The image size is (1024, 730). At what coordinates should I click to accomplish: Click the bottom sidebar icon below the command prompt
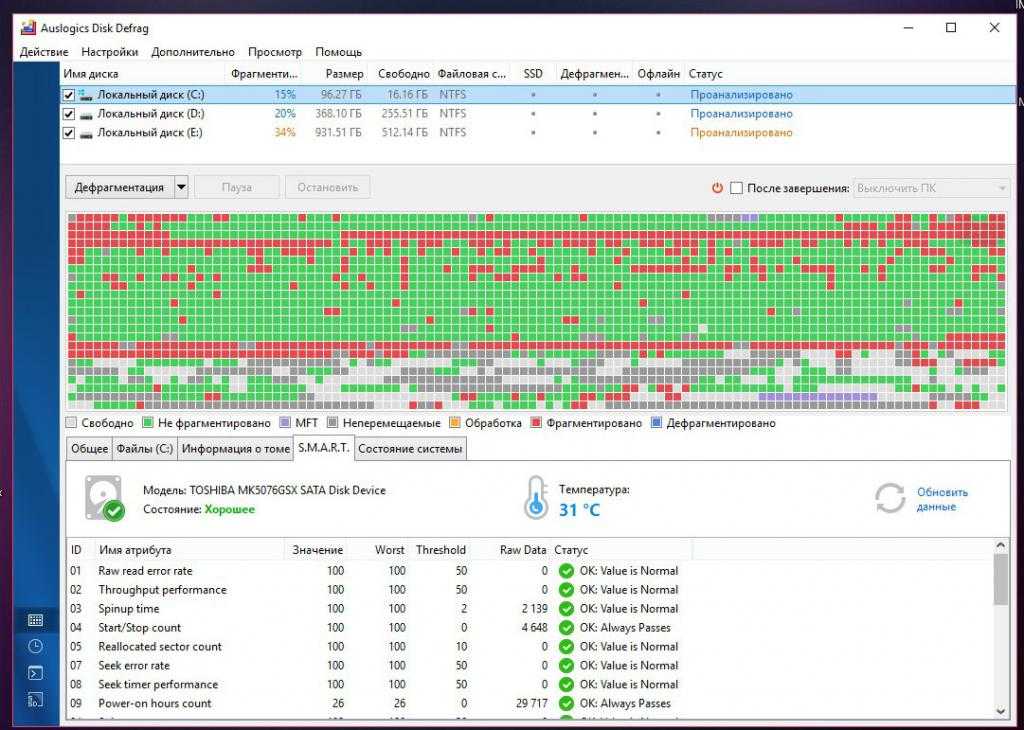(36, 700)
